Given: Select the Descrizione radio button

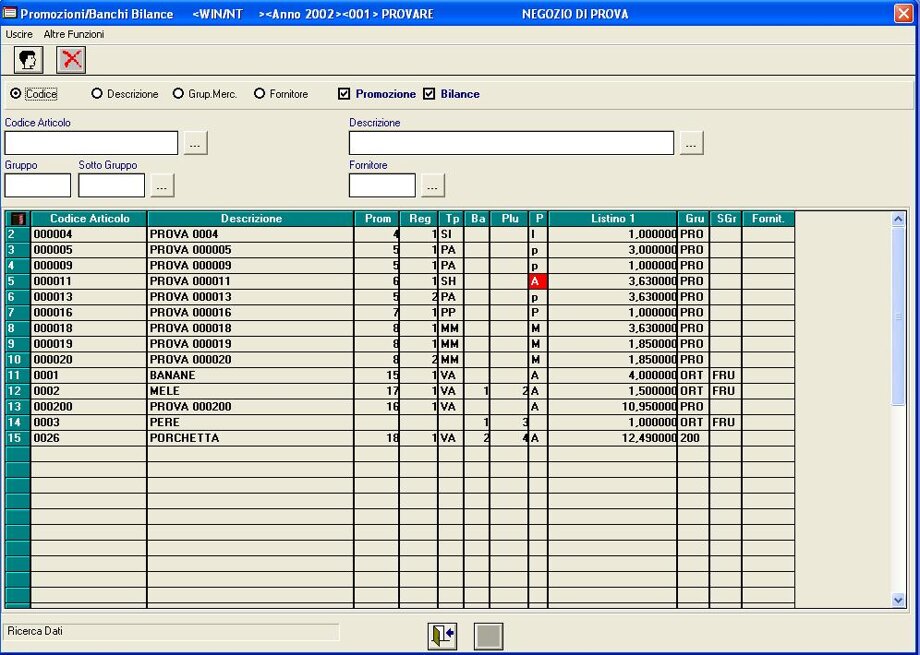Looking at the screenshot, I should [x=97, y=94].
